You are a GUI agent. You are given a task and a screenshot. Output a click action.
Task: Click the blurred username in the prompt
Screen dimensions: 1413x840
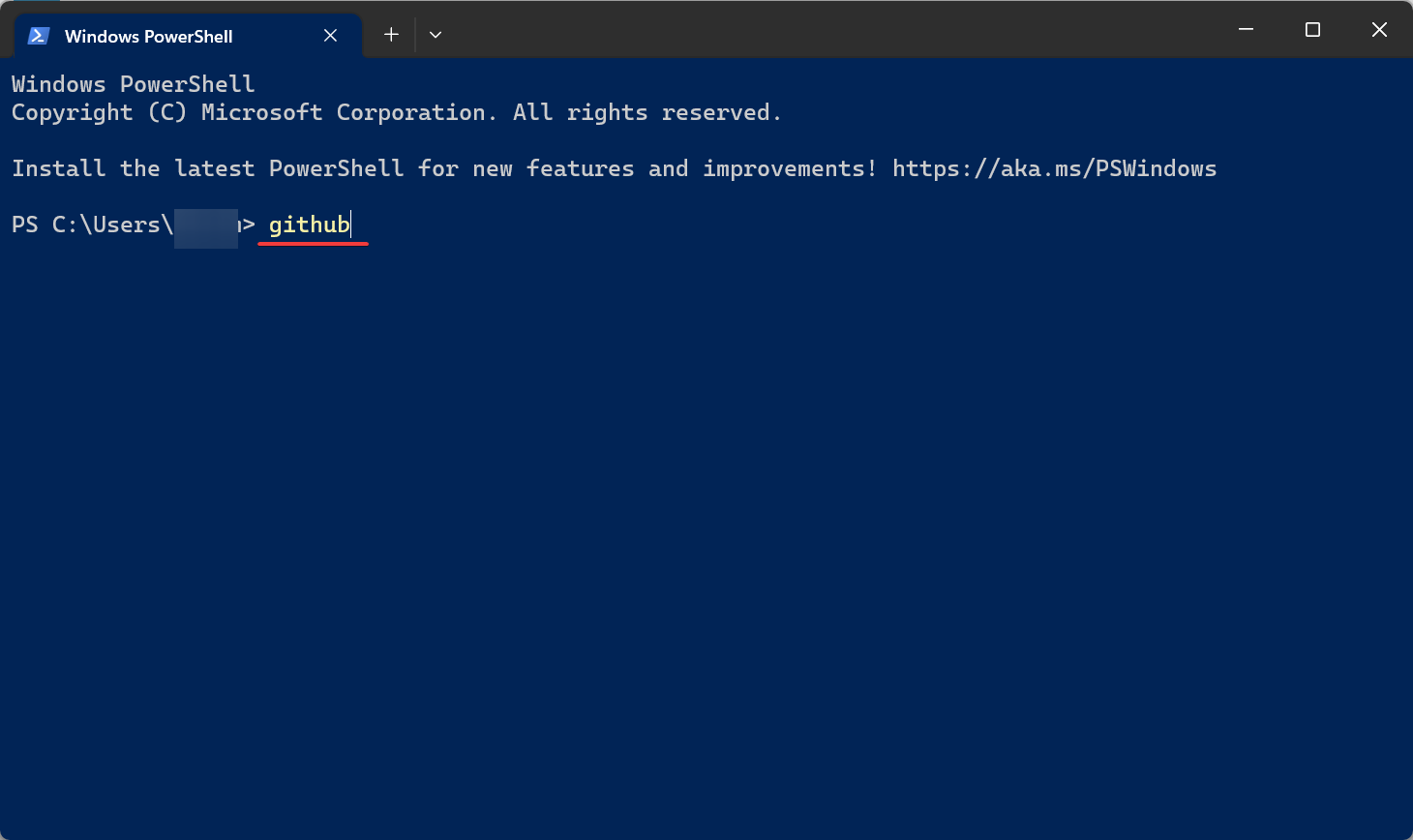[x=206, y=228]
